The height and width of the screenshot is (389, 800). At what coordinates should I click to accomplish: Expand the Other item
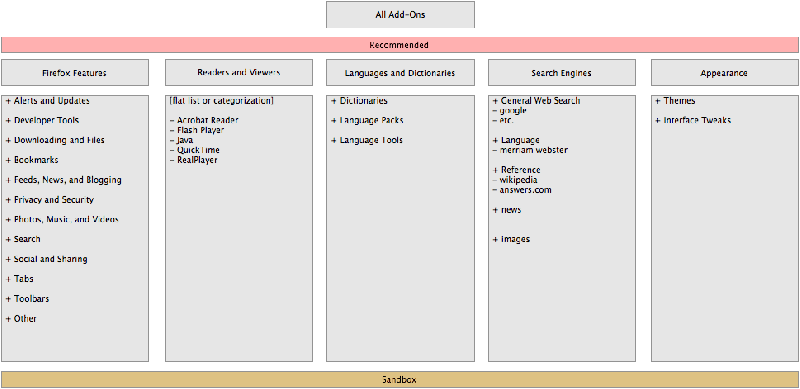pyautogui.click(x=21, y=319)
